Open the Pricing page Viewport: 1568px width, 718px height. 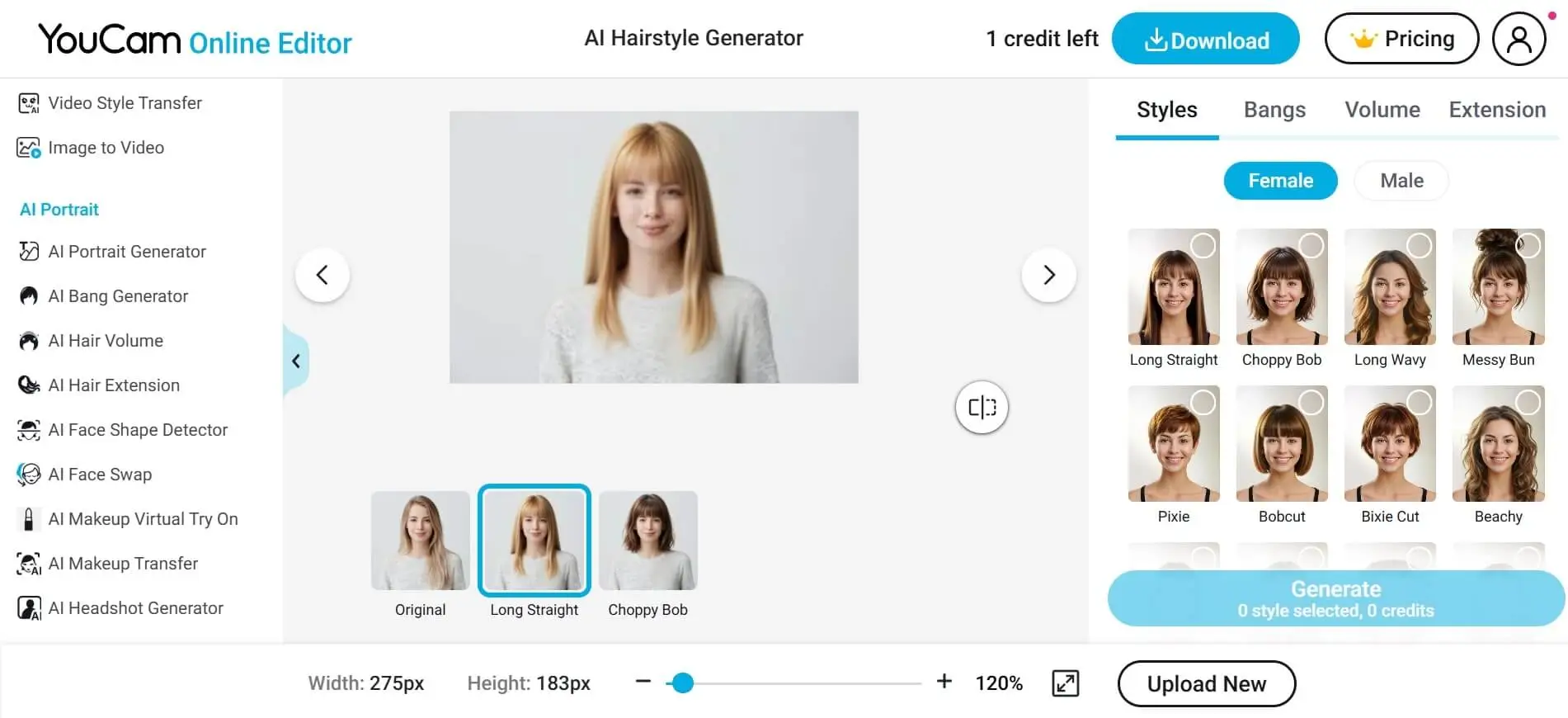pyautogui.click(x=1401, y=39)
